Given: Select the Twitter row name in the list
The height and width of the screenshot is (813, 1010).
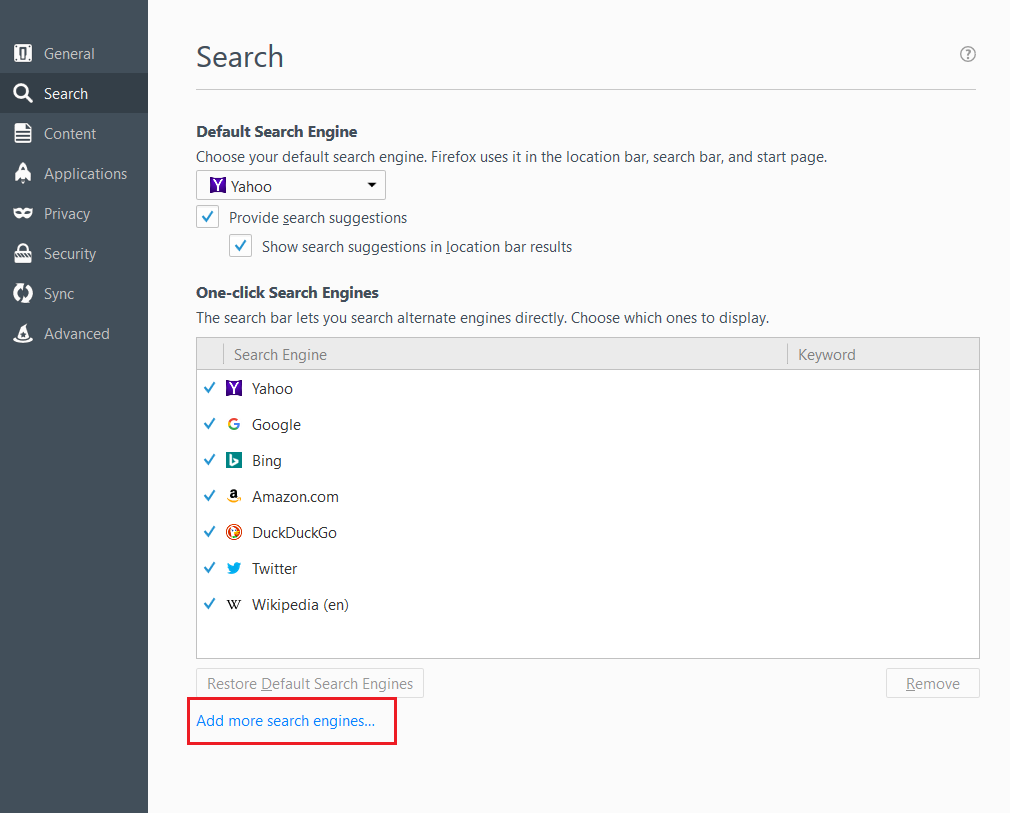Looking at the screenshot, I should 274,569.
